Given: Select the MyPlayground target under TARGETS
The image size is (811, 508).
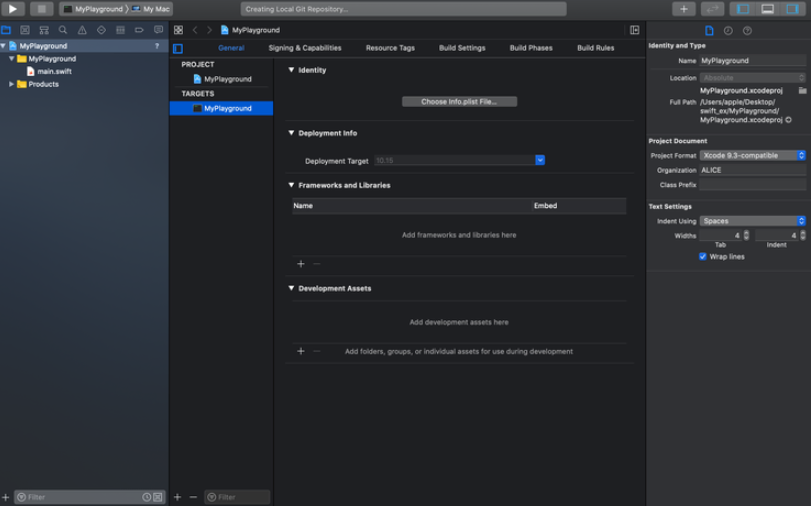Looking at the screenshot, I should click(x=221, y=108).
